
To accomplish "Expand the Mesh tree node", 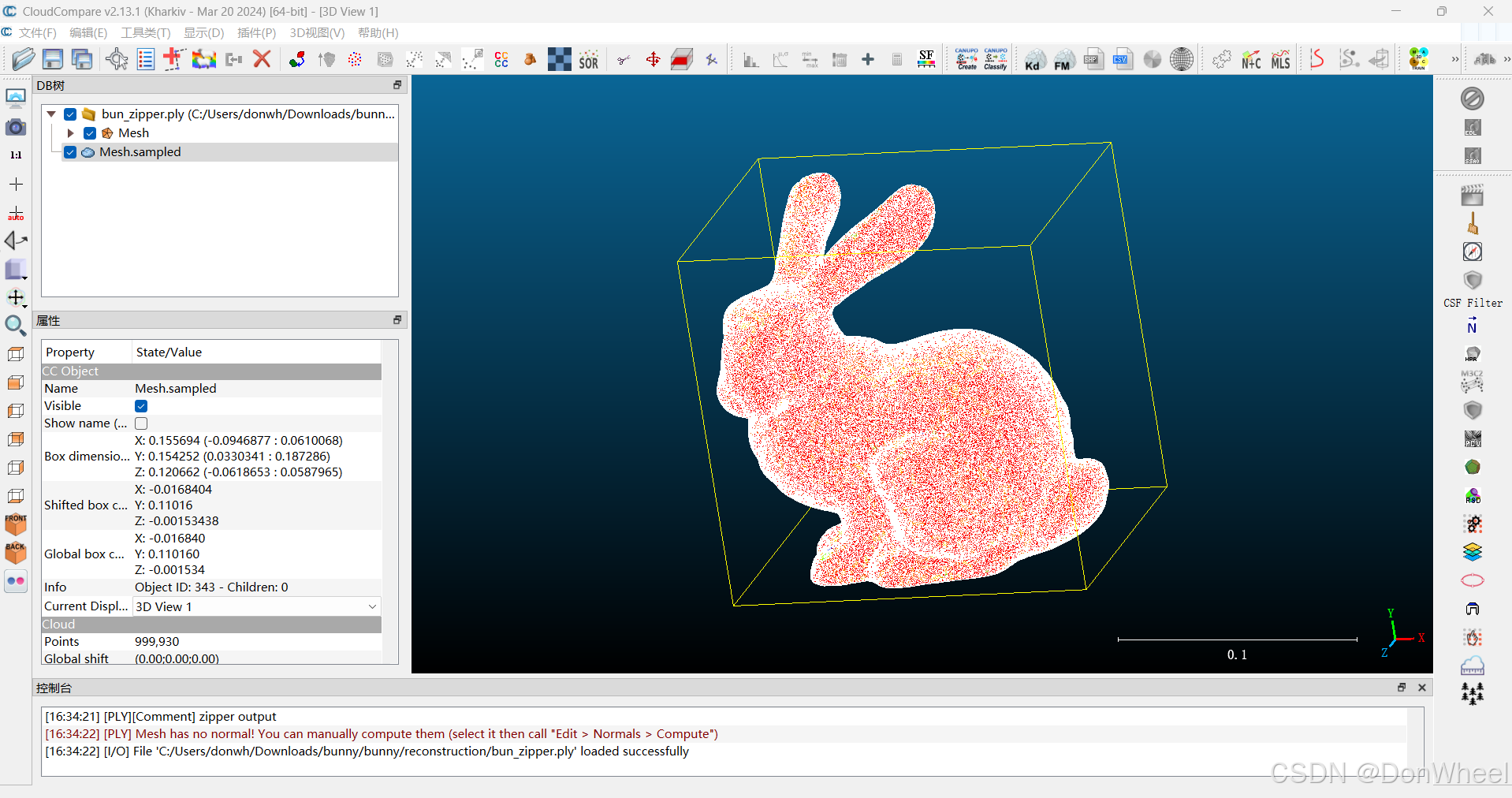I will tap(70, 133).
